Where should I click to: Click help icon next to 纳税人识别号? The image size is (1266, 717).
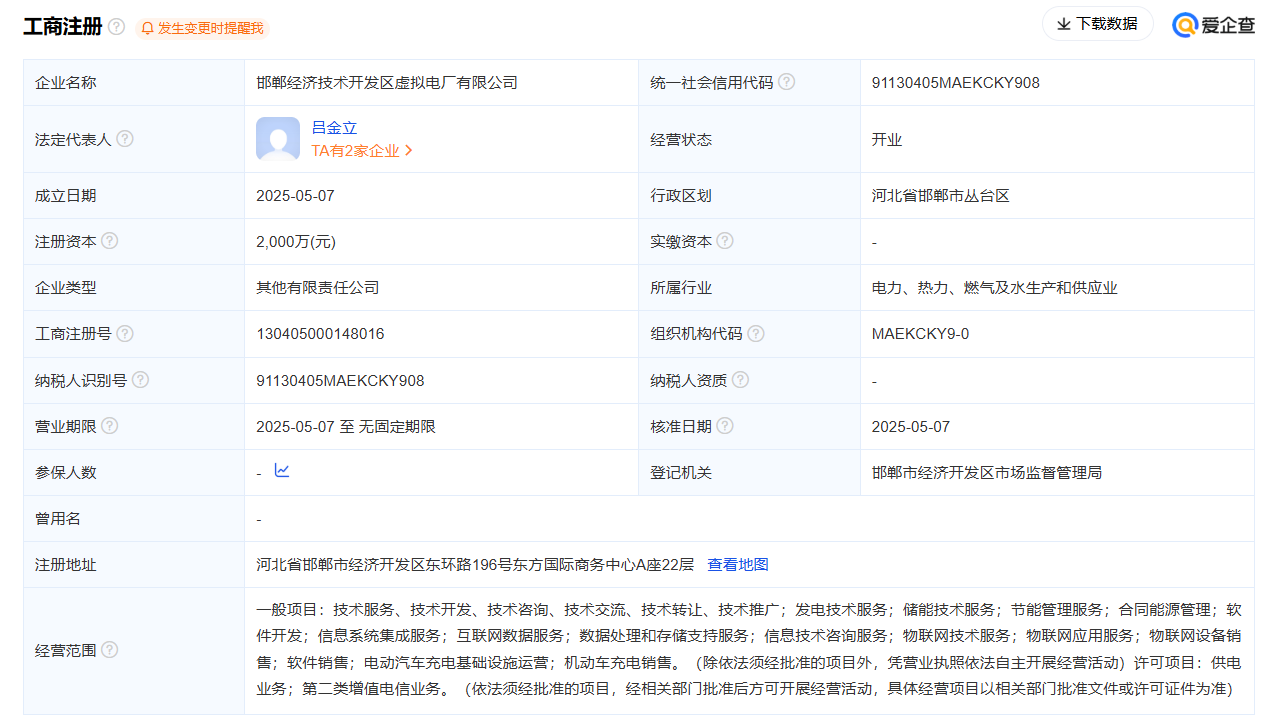click(141, 380)
